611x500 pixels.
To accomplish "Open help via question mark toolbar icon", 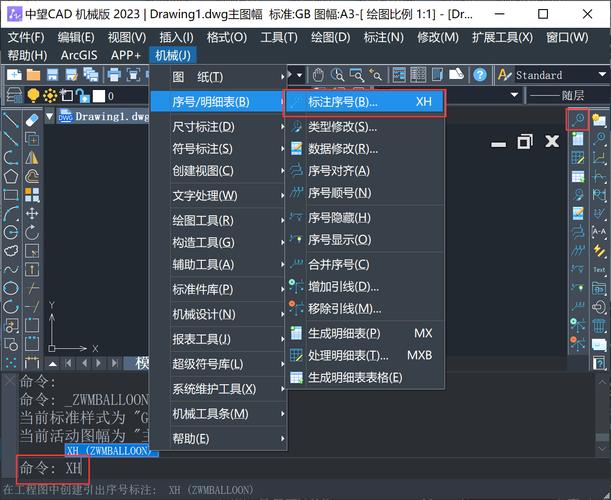I will (480, 75).
